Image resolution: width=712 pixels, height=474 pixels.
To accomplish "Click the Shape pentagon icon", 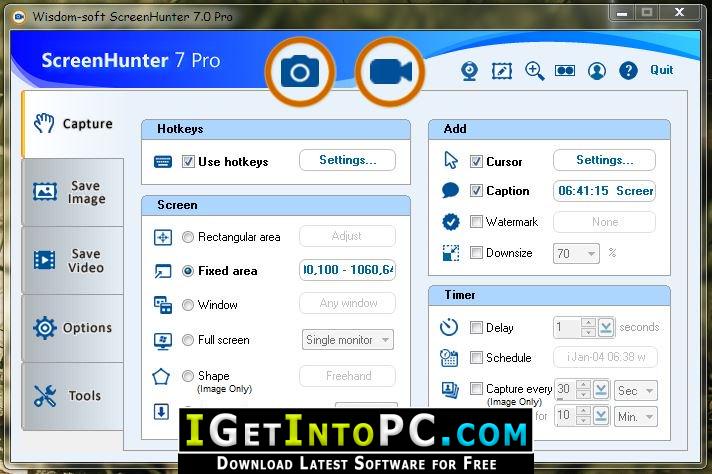I will pos(161,376).
